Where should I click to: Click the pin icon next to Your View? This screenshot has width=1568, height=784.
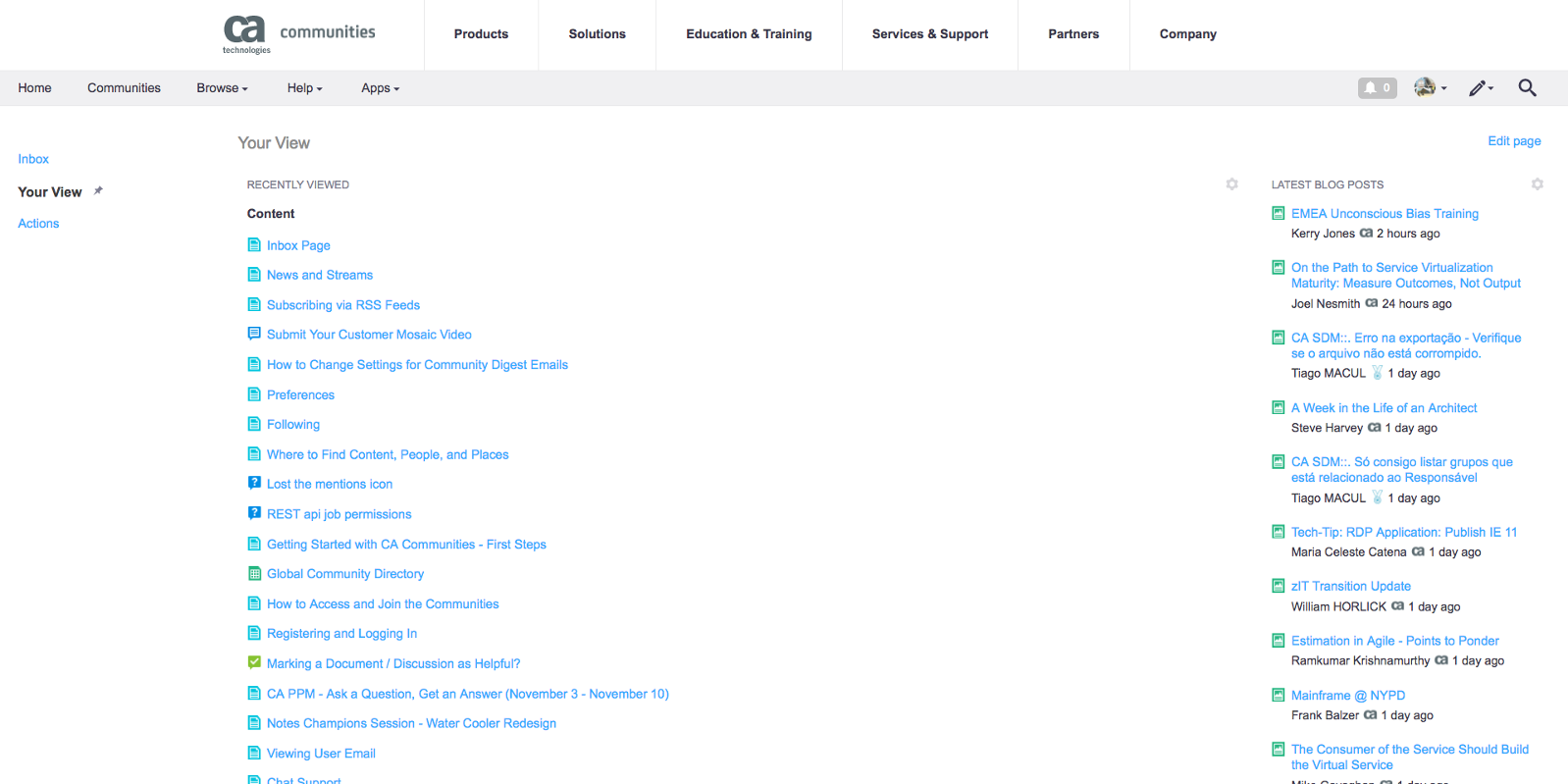pyautogui.click(x=98, y=191)
